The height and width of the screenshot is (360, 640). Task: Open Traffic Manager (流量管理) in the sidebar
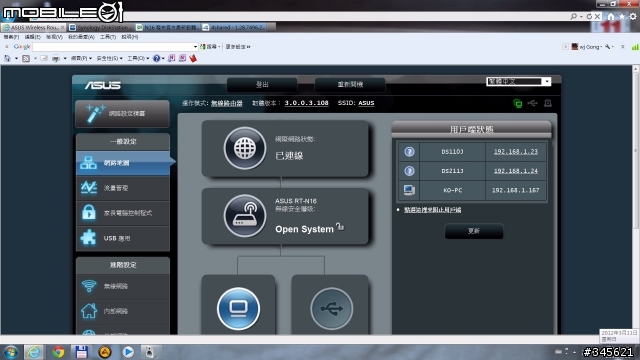click(122, 188)
